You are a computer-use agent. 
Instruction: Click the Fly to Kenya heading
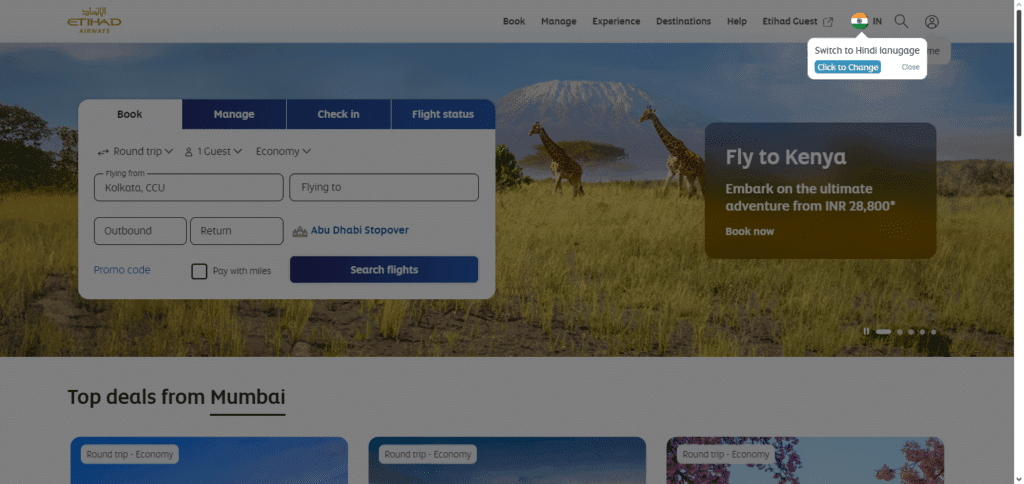coord(786,157)
